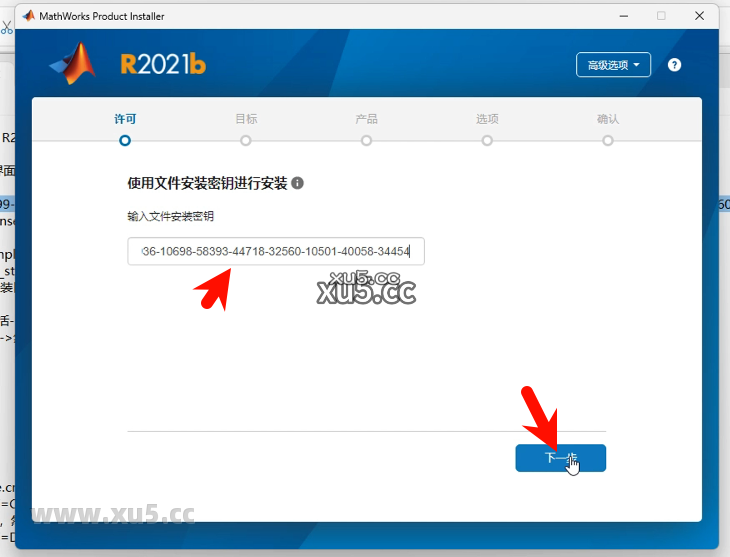This screenshot has height=557, width=730.
Task: Select the 目标 step tab
Action: (246, 119)
